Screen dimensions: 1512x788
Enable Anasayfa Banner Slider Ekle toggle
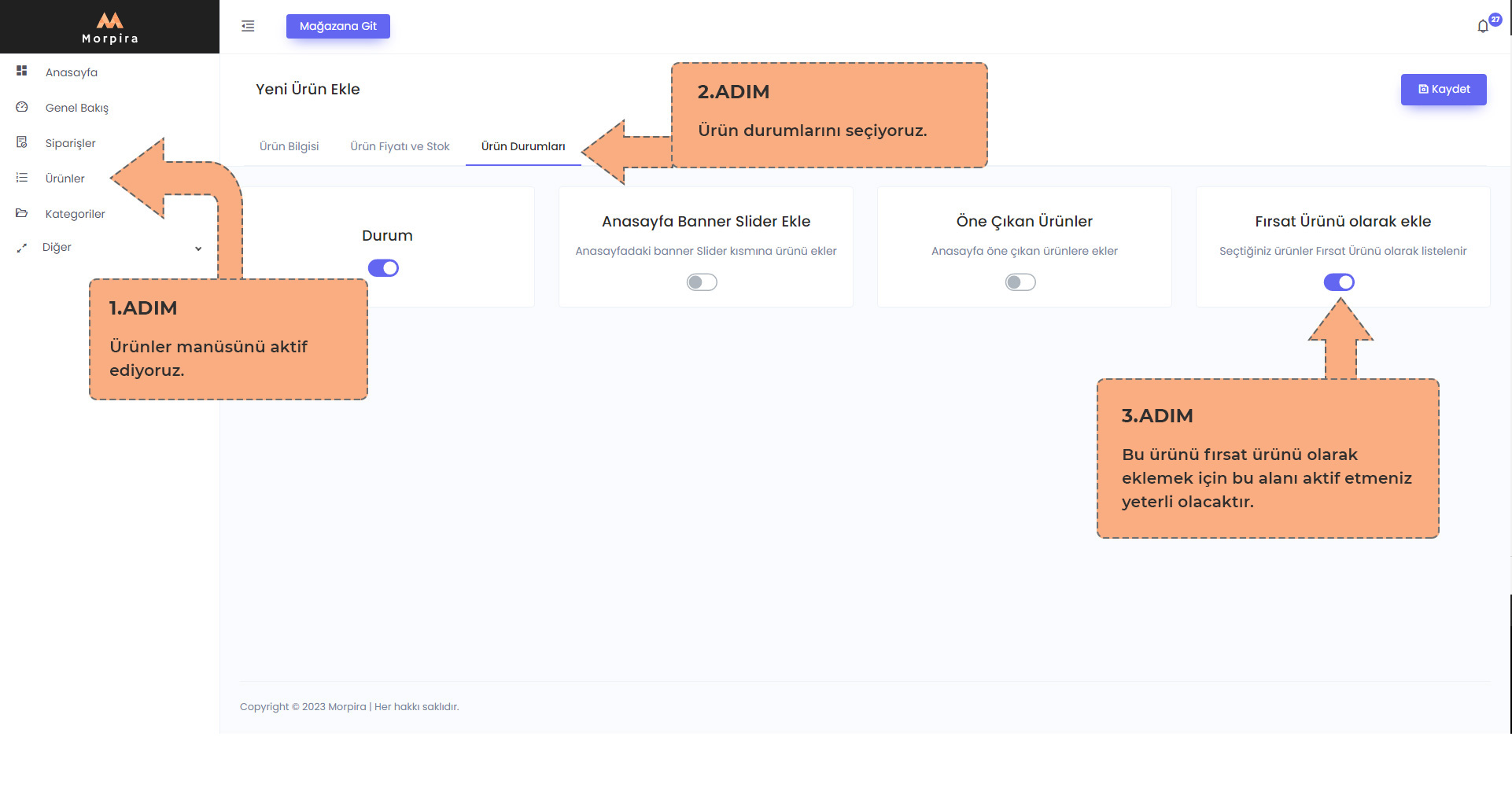tap(702, 282)
